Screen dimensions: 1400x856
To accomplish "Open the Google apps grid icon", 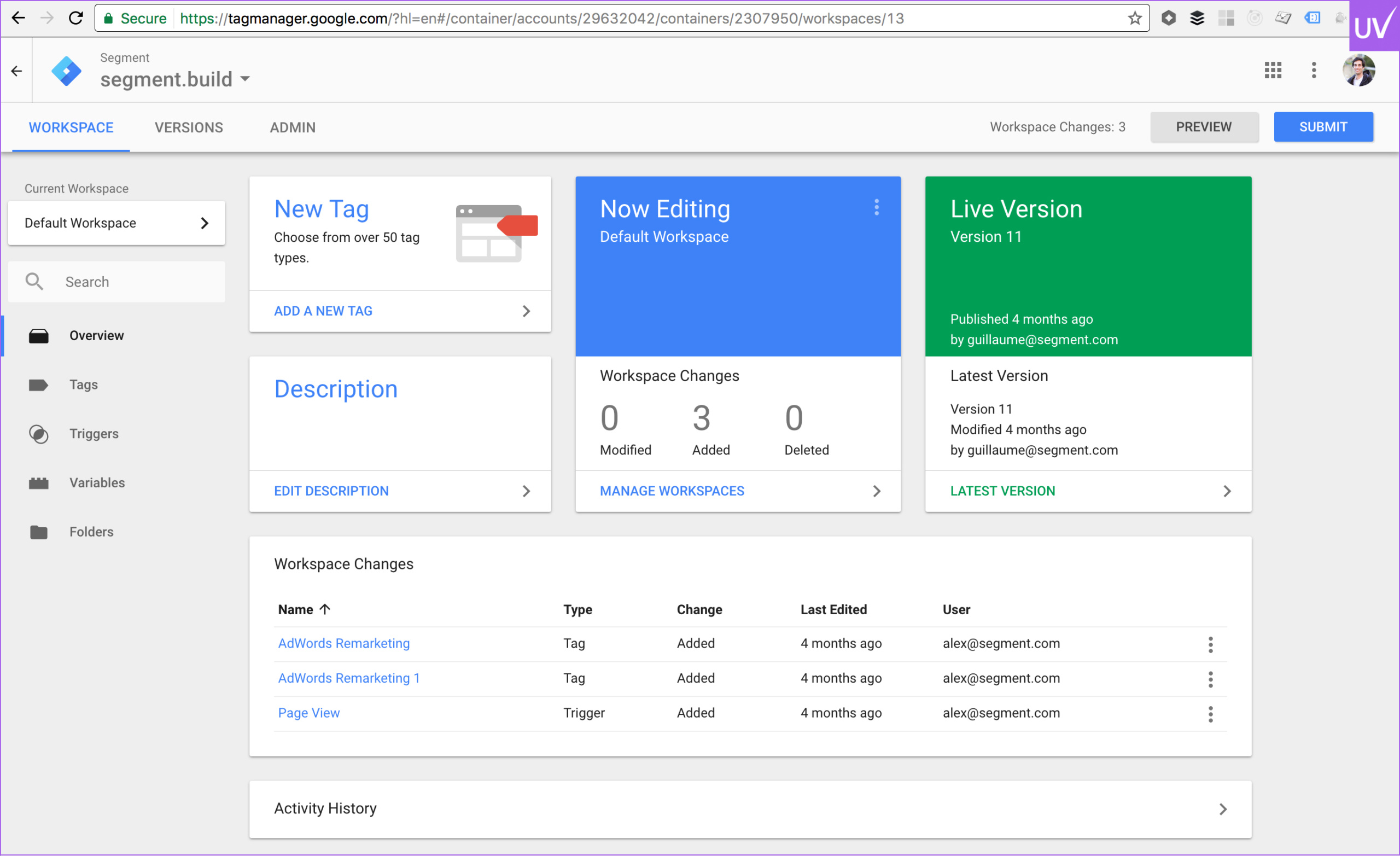I will 1273,70.
